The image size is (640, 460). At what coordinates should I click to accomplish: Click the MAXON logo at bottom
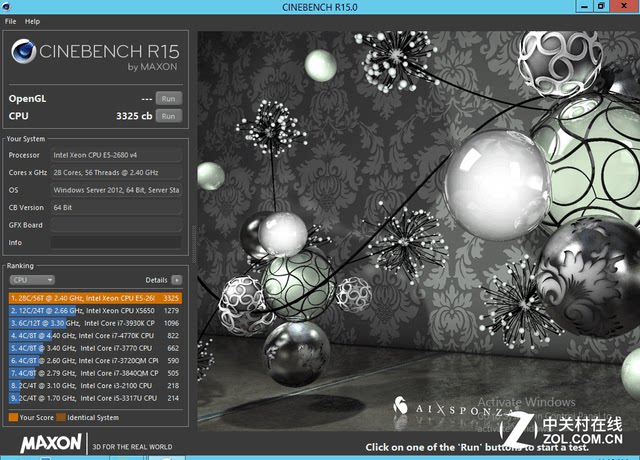tap(51, 443)
